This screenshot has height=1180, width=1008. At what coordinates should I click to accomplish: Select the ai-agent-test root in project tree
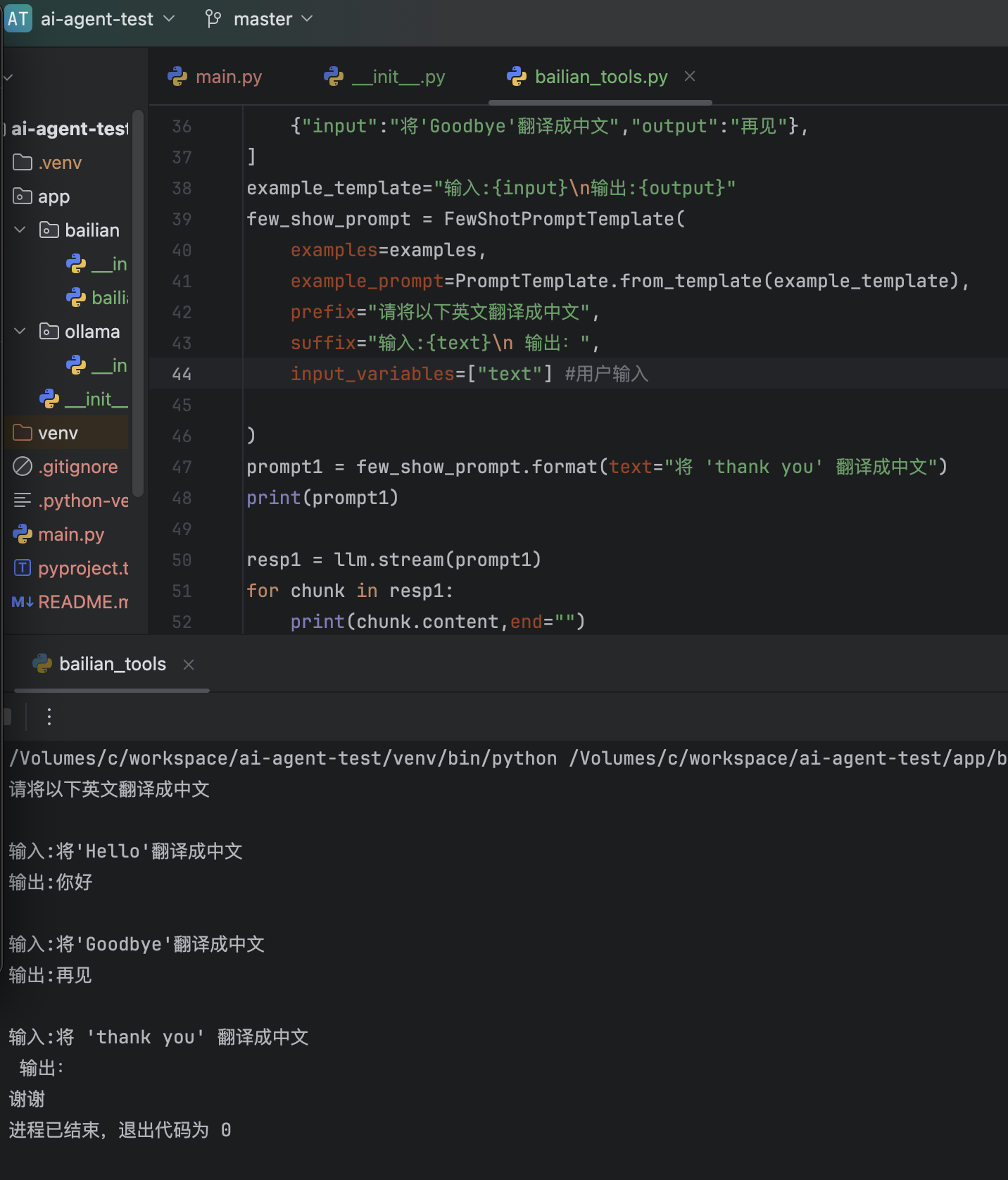pos(69,129)
